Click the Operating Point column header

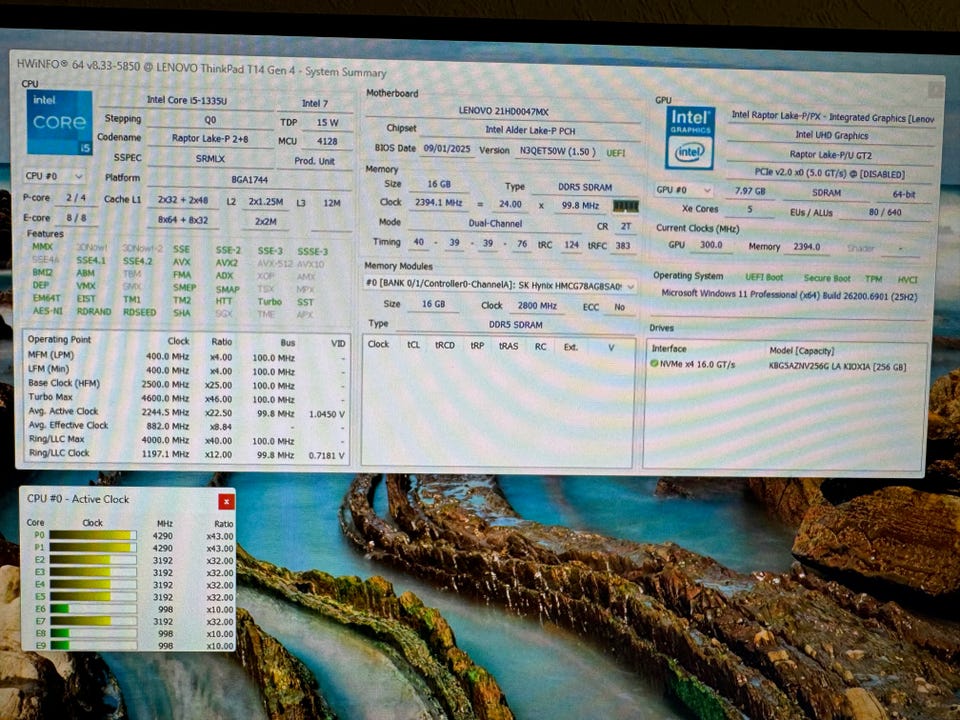(x=61, y=340)
